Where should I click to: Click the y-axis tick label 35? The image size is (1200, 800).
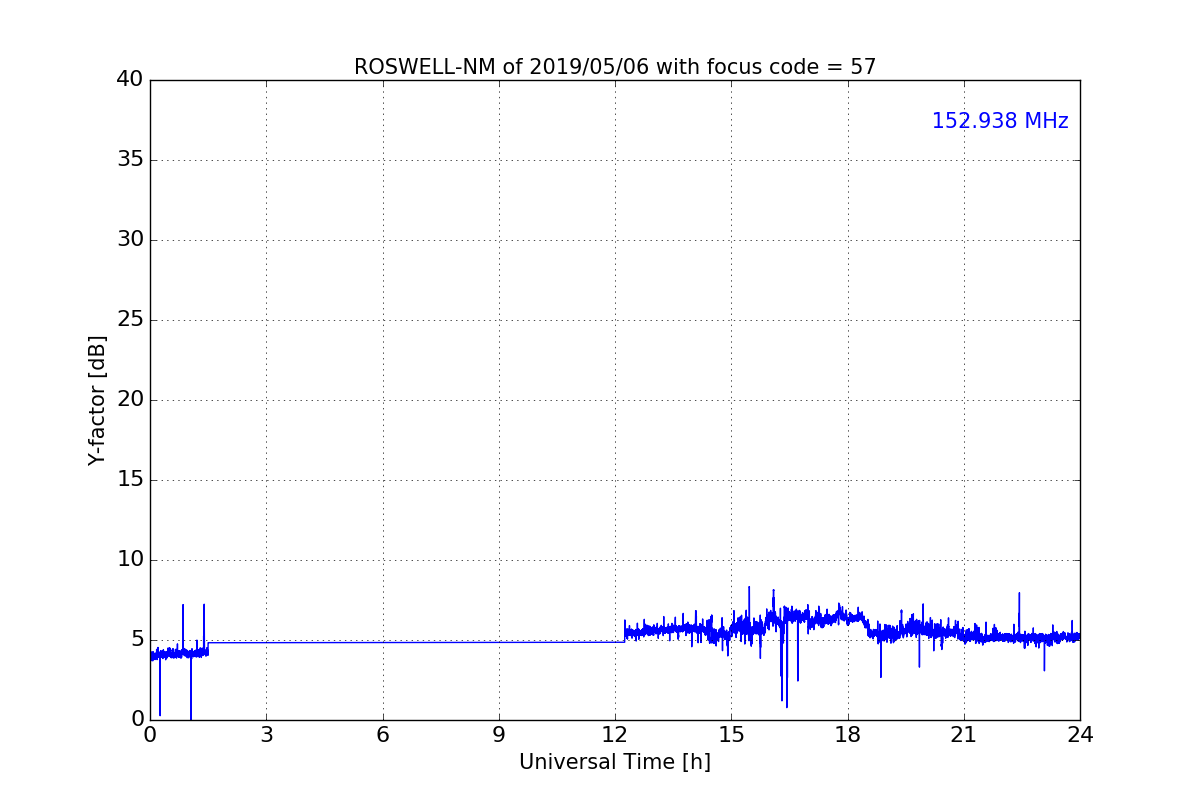(x=130, y=160)
